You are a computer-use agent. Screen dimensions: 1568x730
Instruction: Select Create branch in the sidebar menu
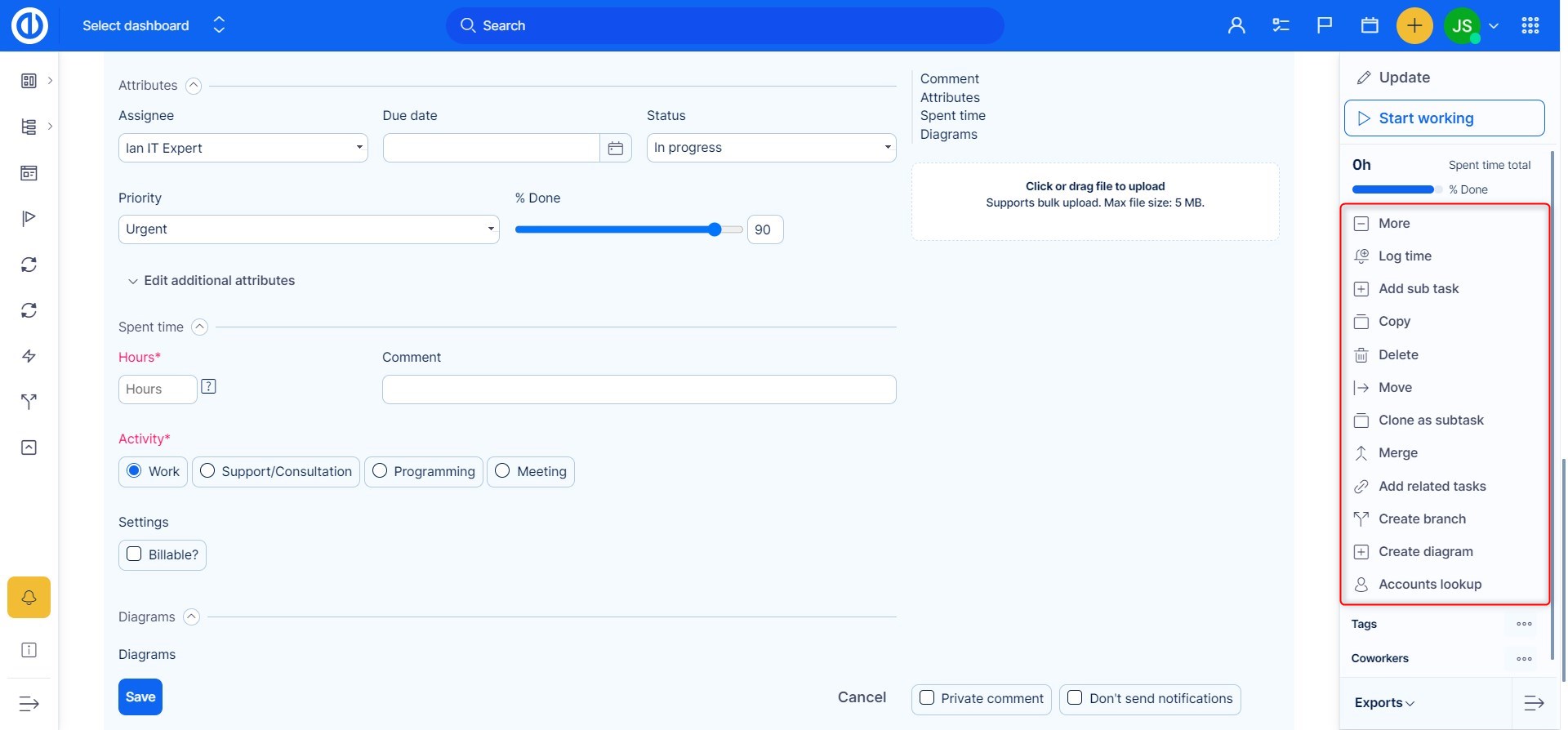[x=1422, y=519]
